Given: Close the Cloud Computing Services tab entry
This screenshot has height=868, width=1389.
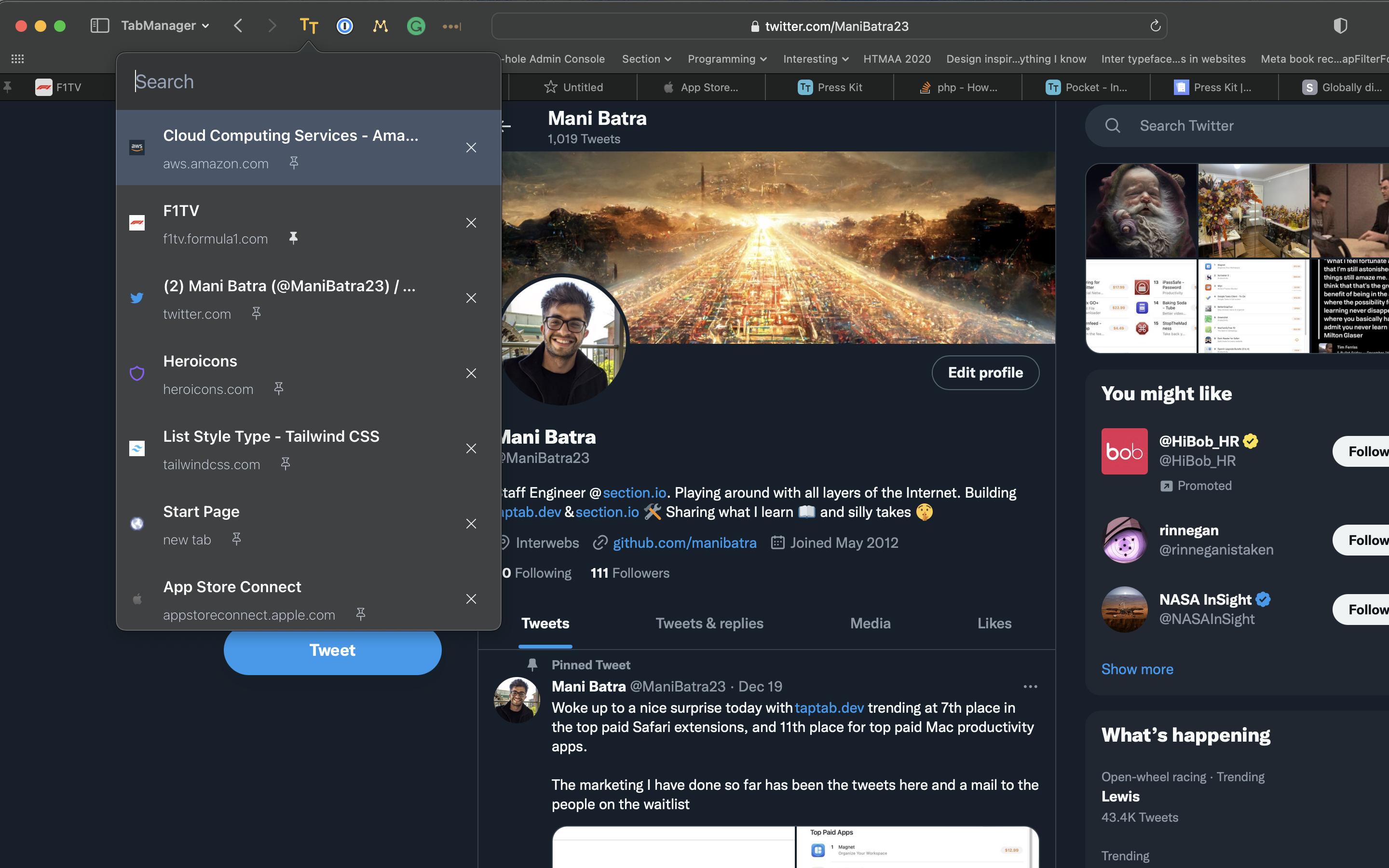Looking at the screenshot, I should pos(471,148).
